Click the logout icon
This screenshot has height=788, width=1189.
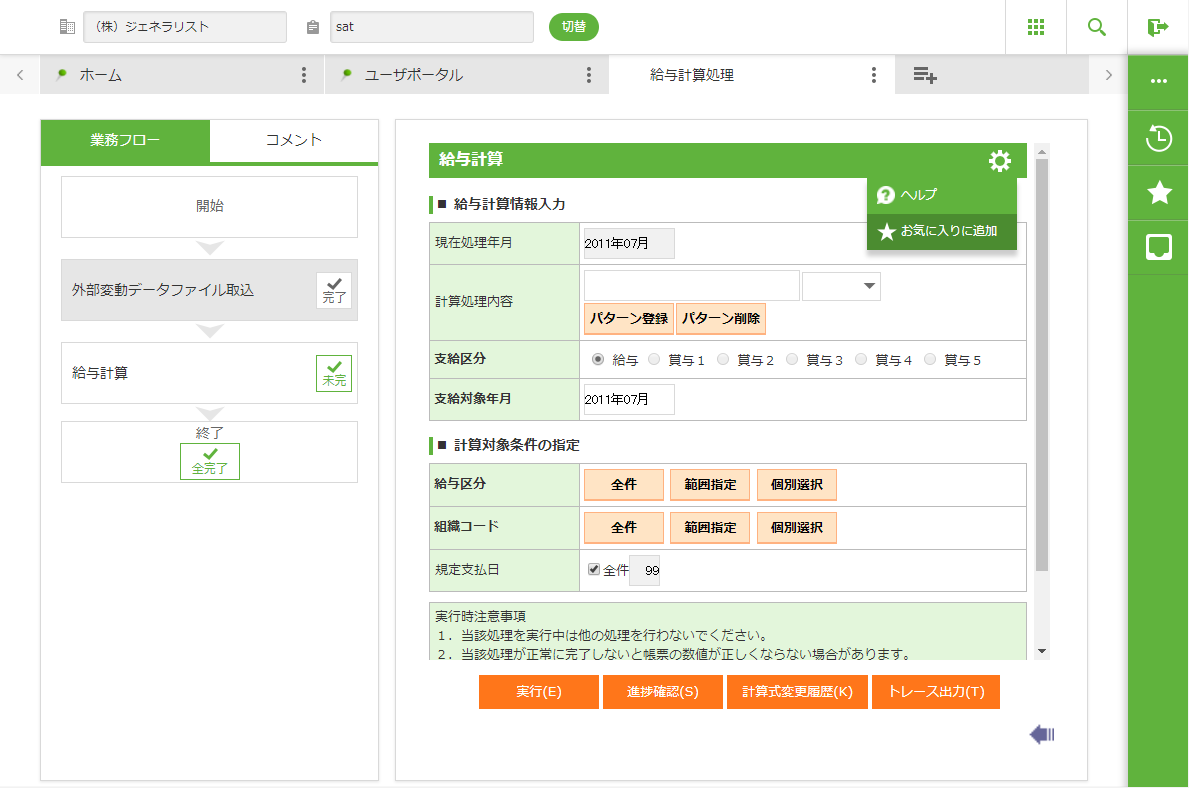pyautogui.click(x=1158, y=27)
